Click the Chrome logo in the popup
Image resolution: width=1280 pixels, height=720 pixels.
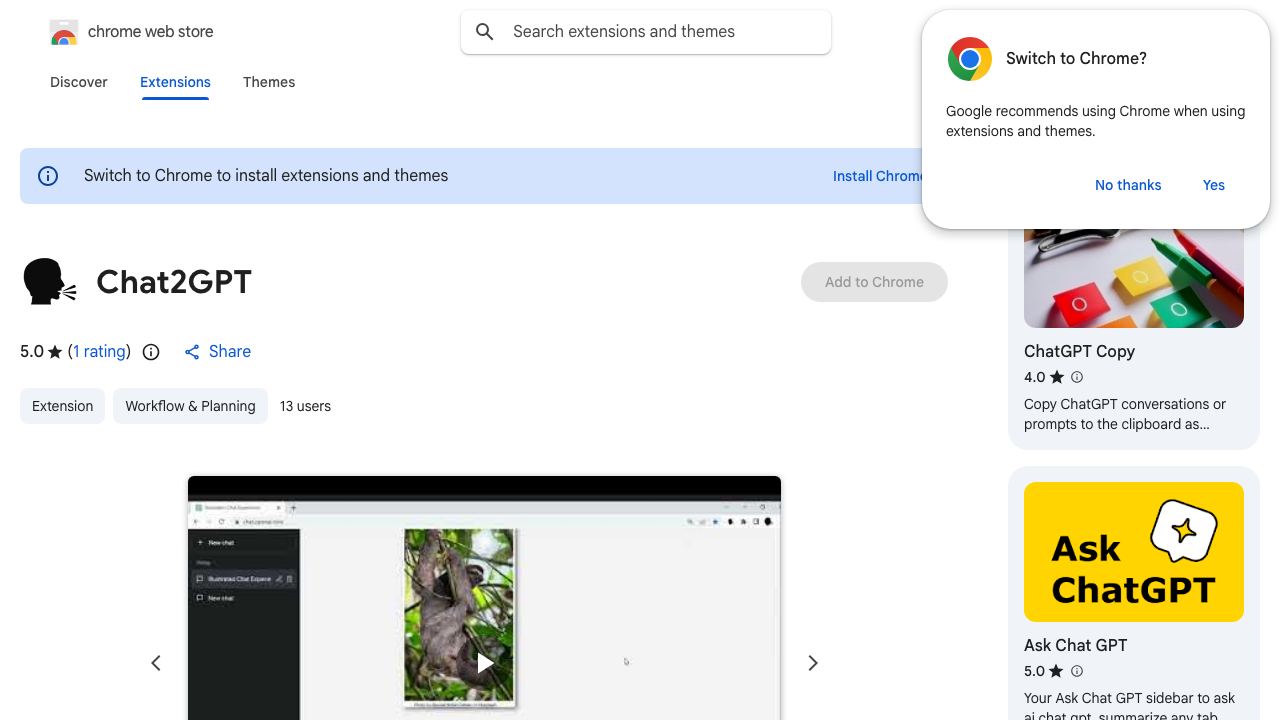[970, 59]
